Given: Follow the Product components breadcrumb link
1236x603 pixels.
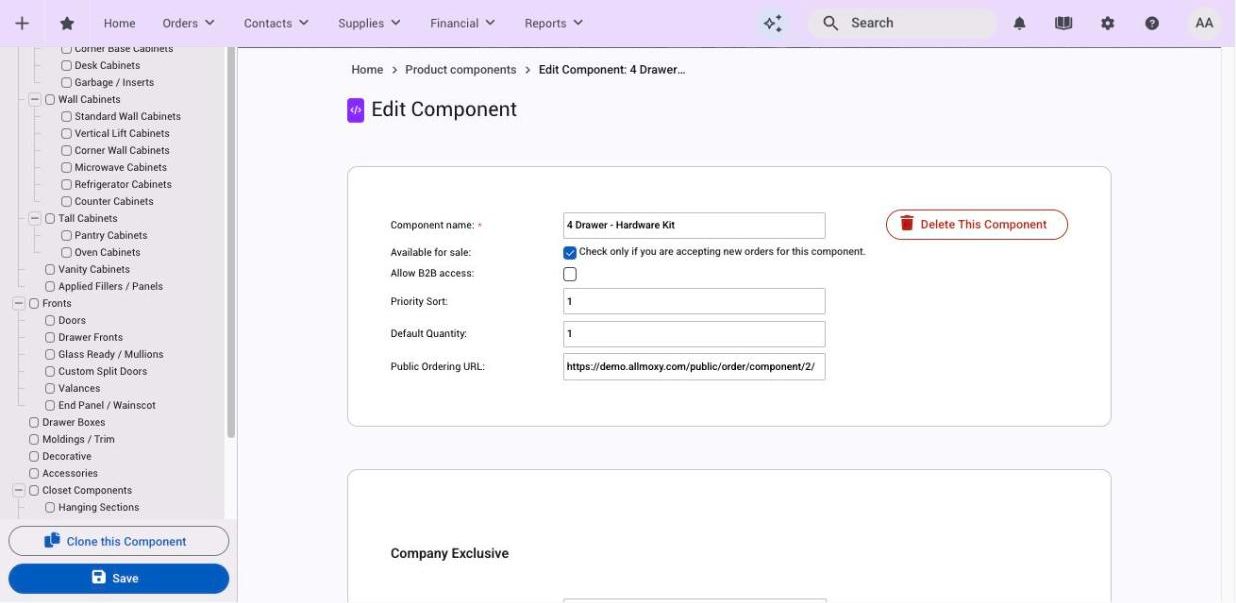Looking at the screenshot, I should (x=461, y=70).
